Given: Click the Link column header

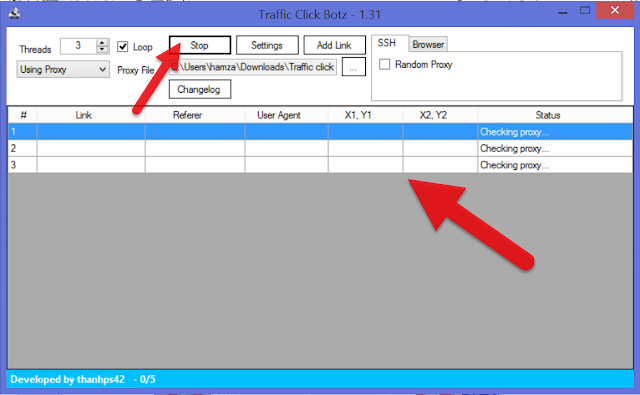Looking at the screenshot, I should [91, 115].
